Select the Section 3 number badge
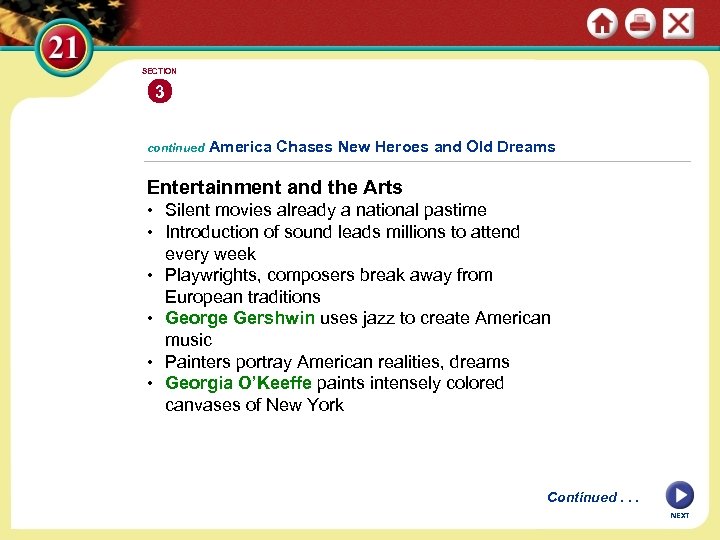The width and height of the screenshot is (720, 540). 160,91
